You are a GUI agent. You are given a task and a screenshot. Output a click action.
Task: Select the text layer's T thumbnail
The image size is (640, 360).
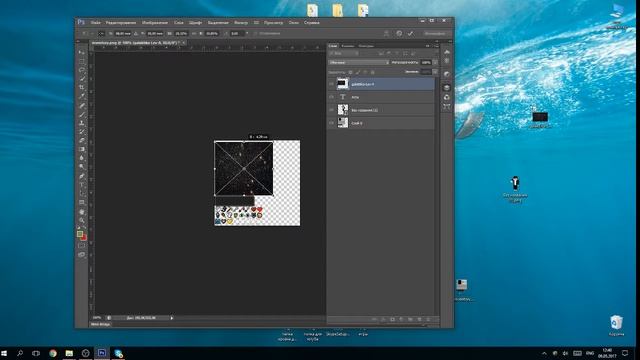click(342, 97)
